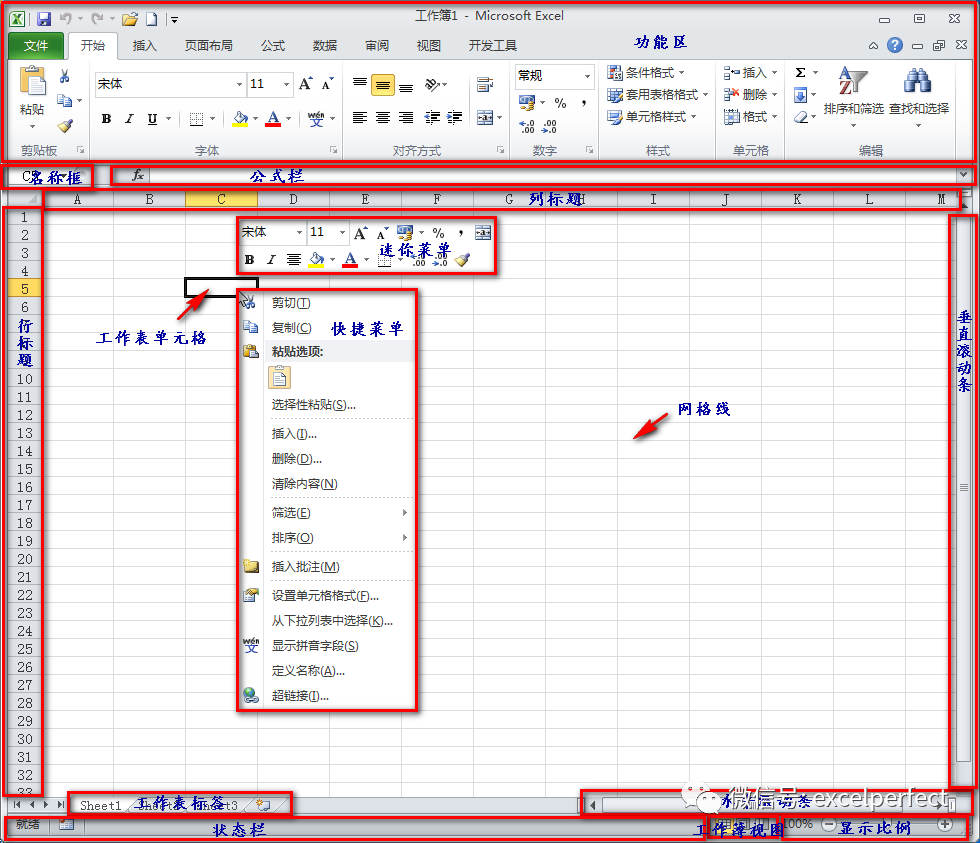Click the Increase Indent icon in alignment group
This screenshot has width=980, height=843.
(x=454, y=117)
